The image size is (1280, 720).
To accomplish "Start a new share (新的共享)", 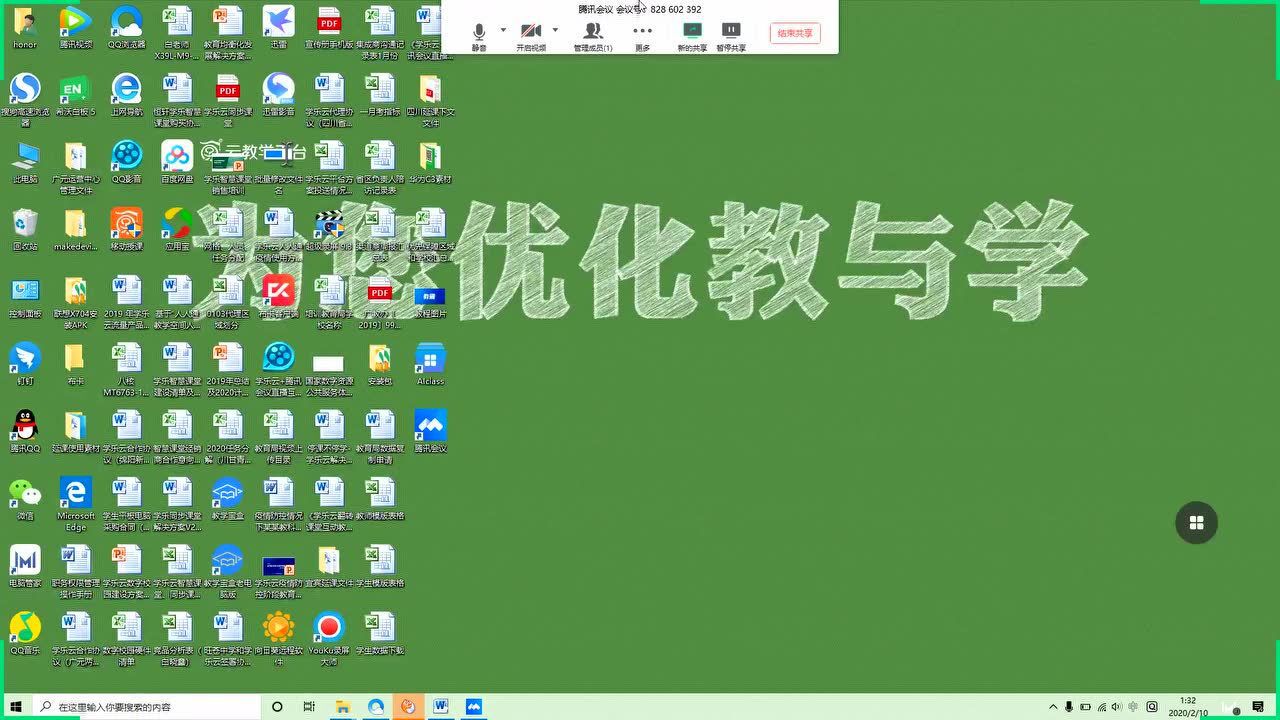I will (692, 36).
